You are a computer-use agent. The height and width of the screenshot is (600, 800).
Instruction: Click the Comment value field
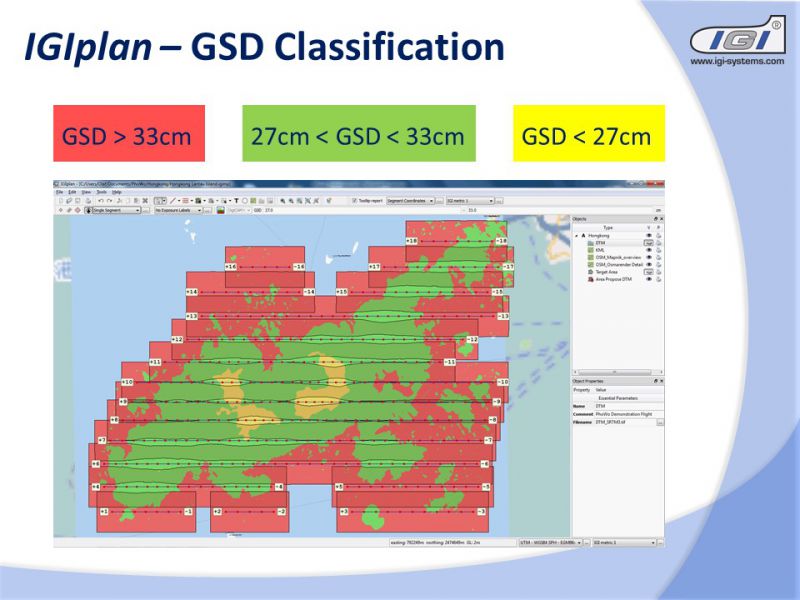629,414
